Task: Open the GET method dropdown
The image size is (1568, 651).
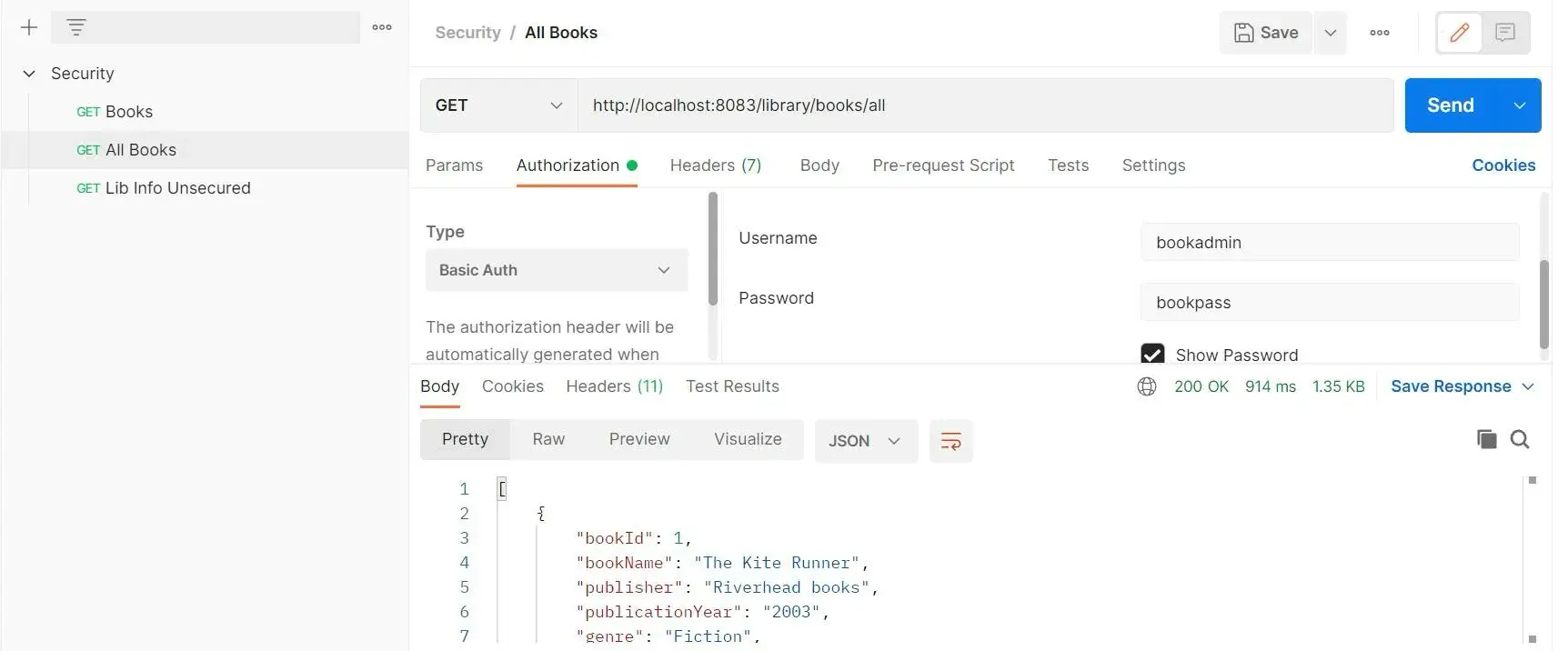Action: pos(498,105)
